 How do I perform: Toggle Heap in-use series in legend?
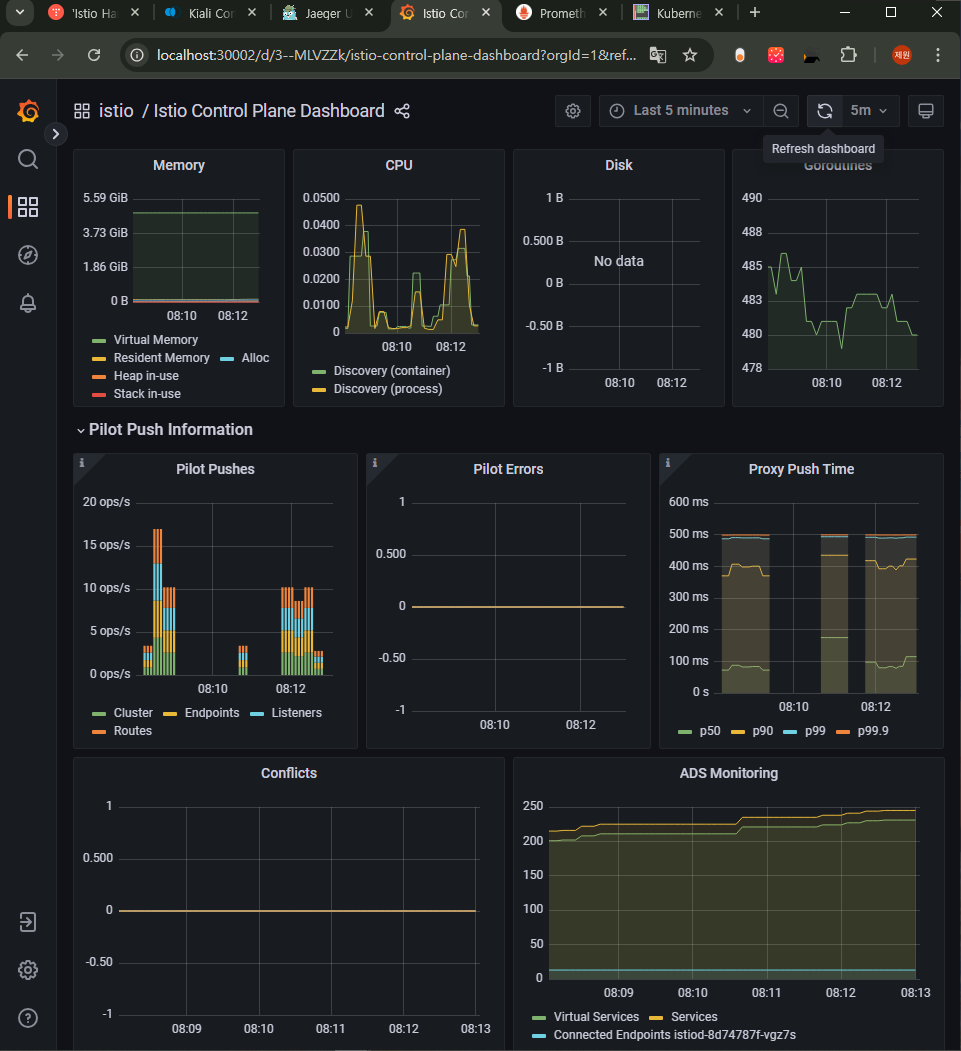(x=146, y=376)
